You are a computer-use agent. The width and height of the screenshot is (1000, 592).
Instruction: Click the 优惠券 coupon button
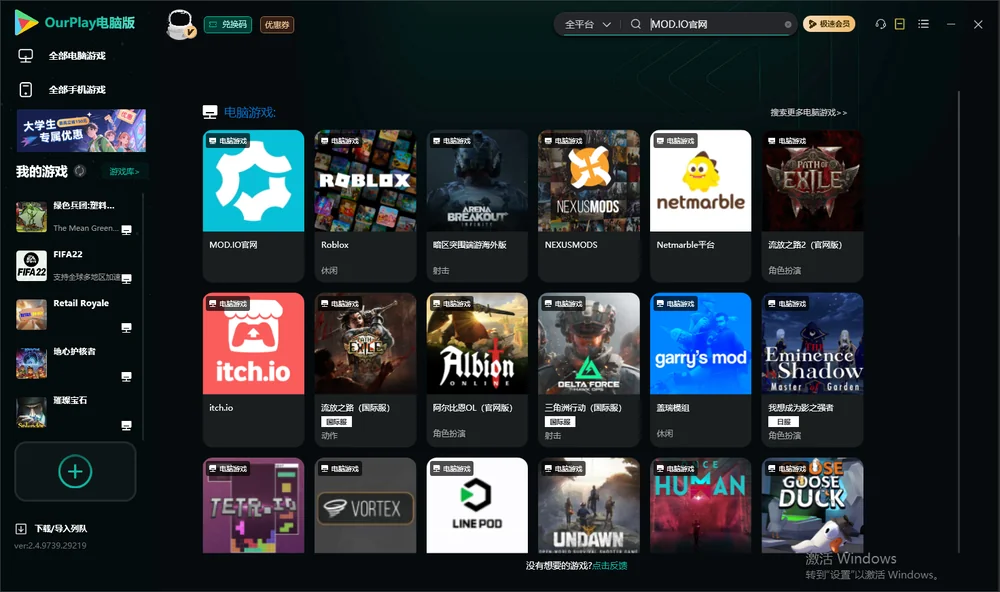[x=277, y=25]
